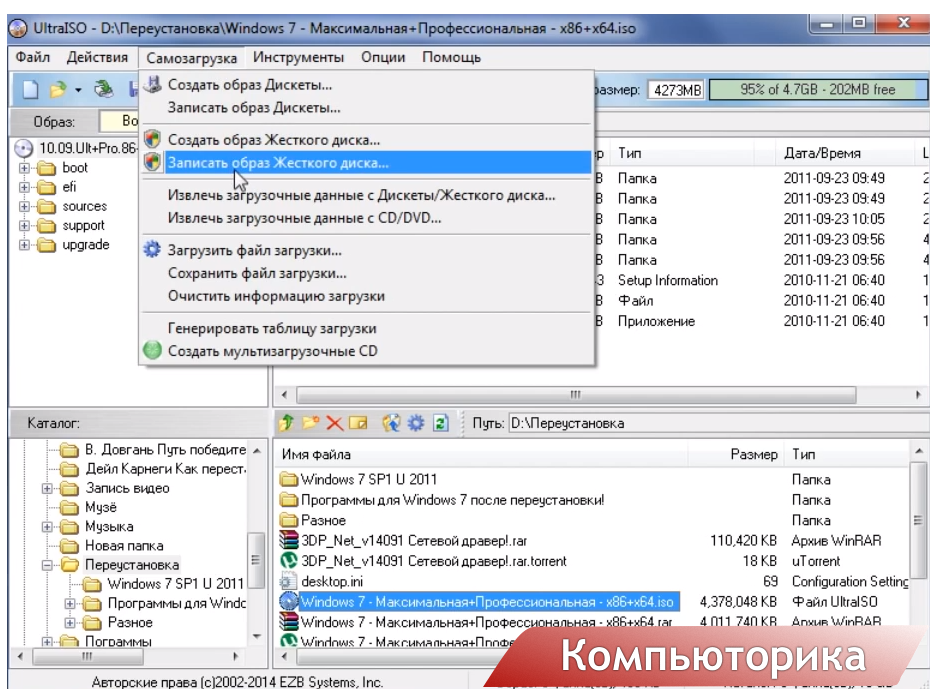Screen dimensions: 935x690
Task: Click green globe icon next to Создать мультизагрузочные CD
Action: click(153, 350)
